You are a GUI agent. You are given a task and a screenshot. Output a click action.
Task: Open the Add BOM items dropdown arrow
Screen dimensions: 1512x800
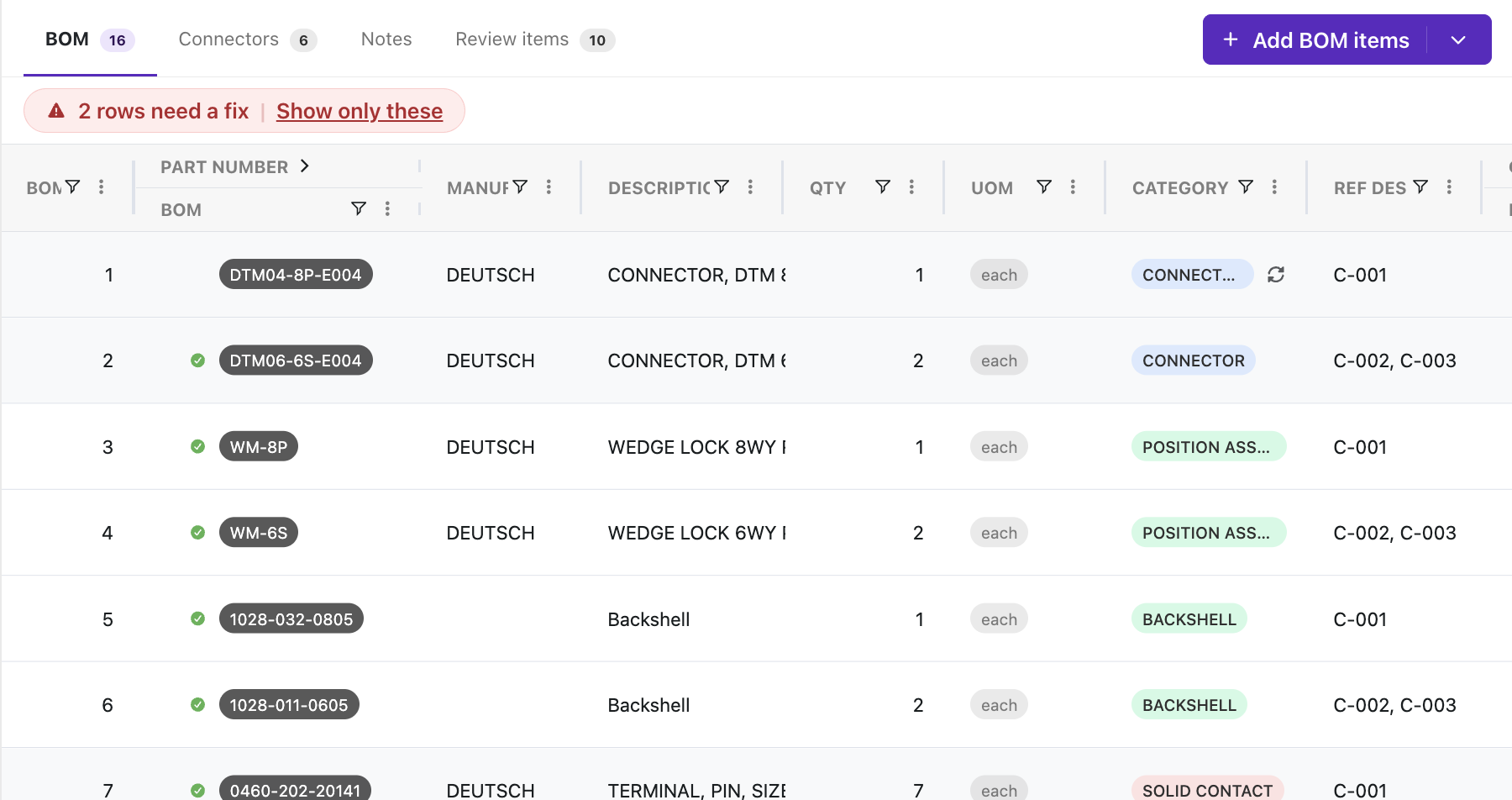(1459, 39)
